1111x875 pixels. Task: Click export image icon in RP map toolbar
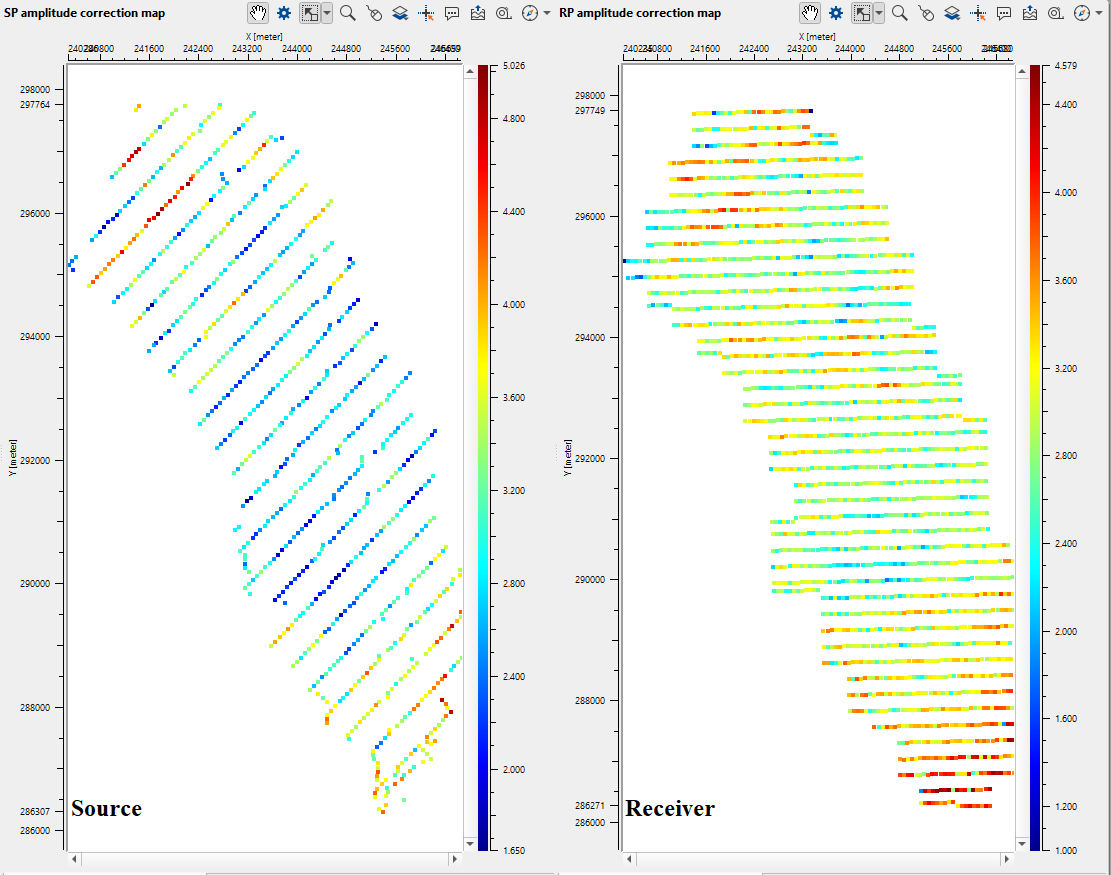click(x=1029, y=13)
